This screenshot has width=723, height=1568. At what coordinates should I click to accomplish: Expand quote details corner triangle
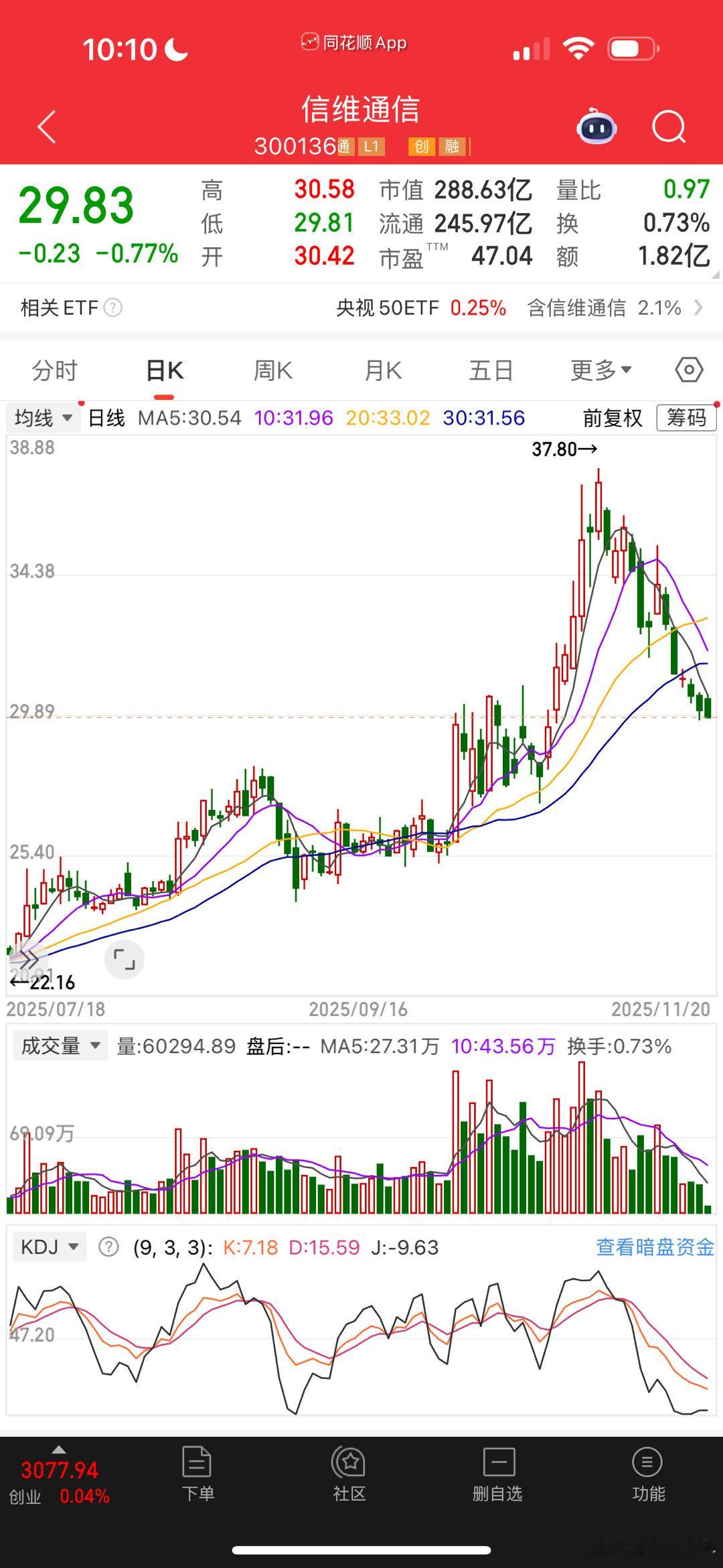715,275
